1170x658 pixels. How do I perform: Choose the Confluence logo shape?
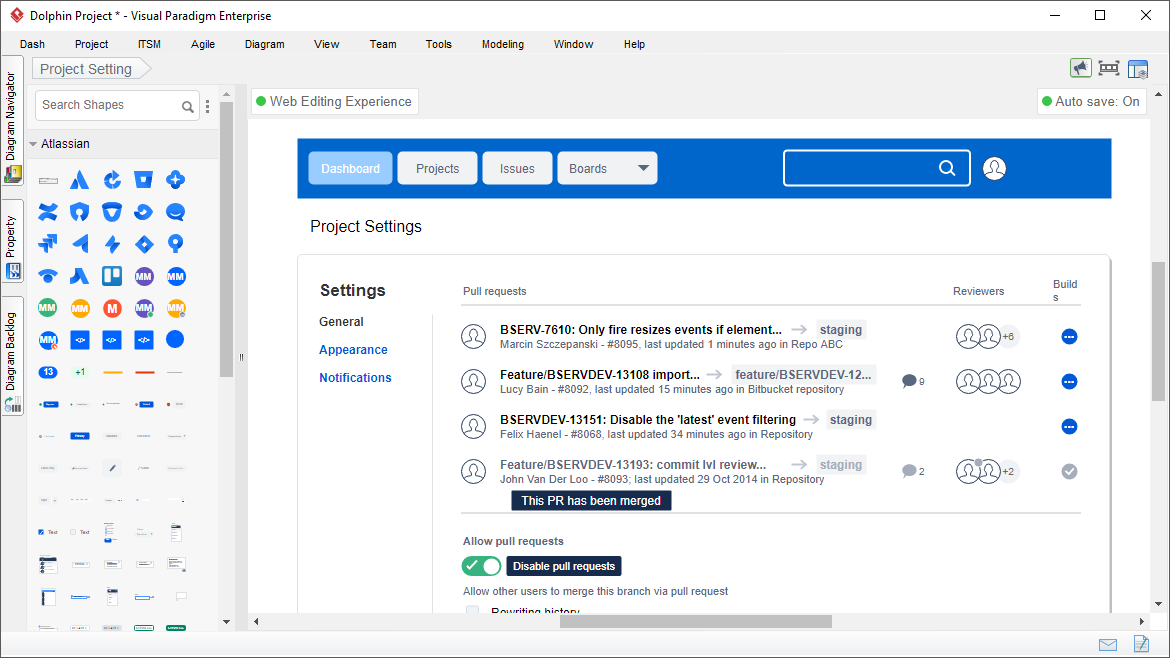(x=48, y=213)
